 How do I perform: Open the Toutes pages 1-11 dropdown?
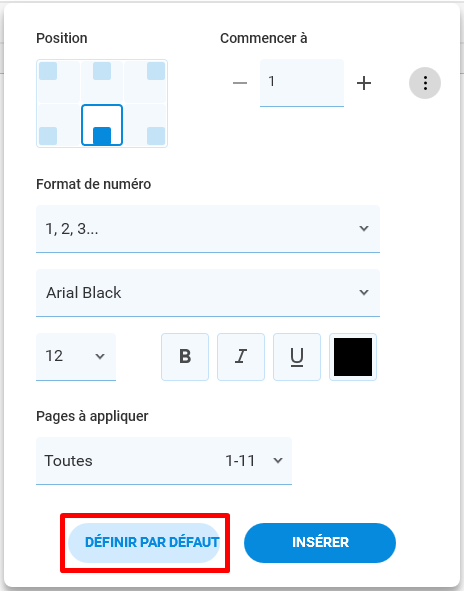pos(164,461)
